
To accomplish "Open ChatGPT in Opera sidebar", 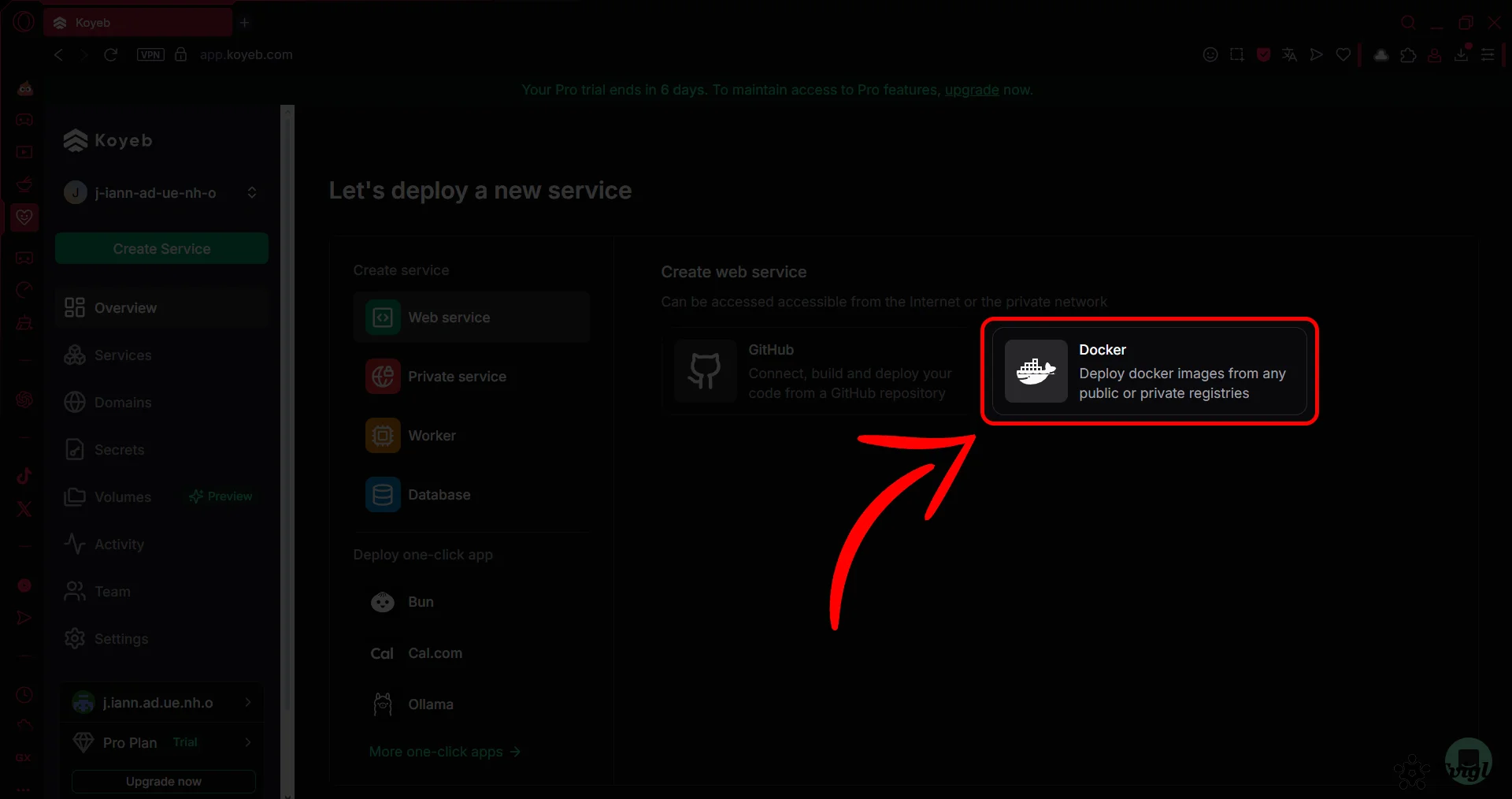I will tap(24, 399).
